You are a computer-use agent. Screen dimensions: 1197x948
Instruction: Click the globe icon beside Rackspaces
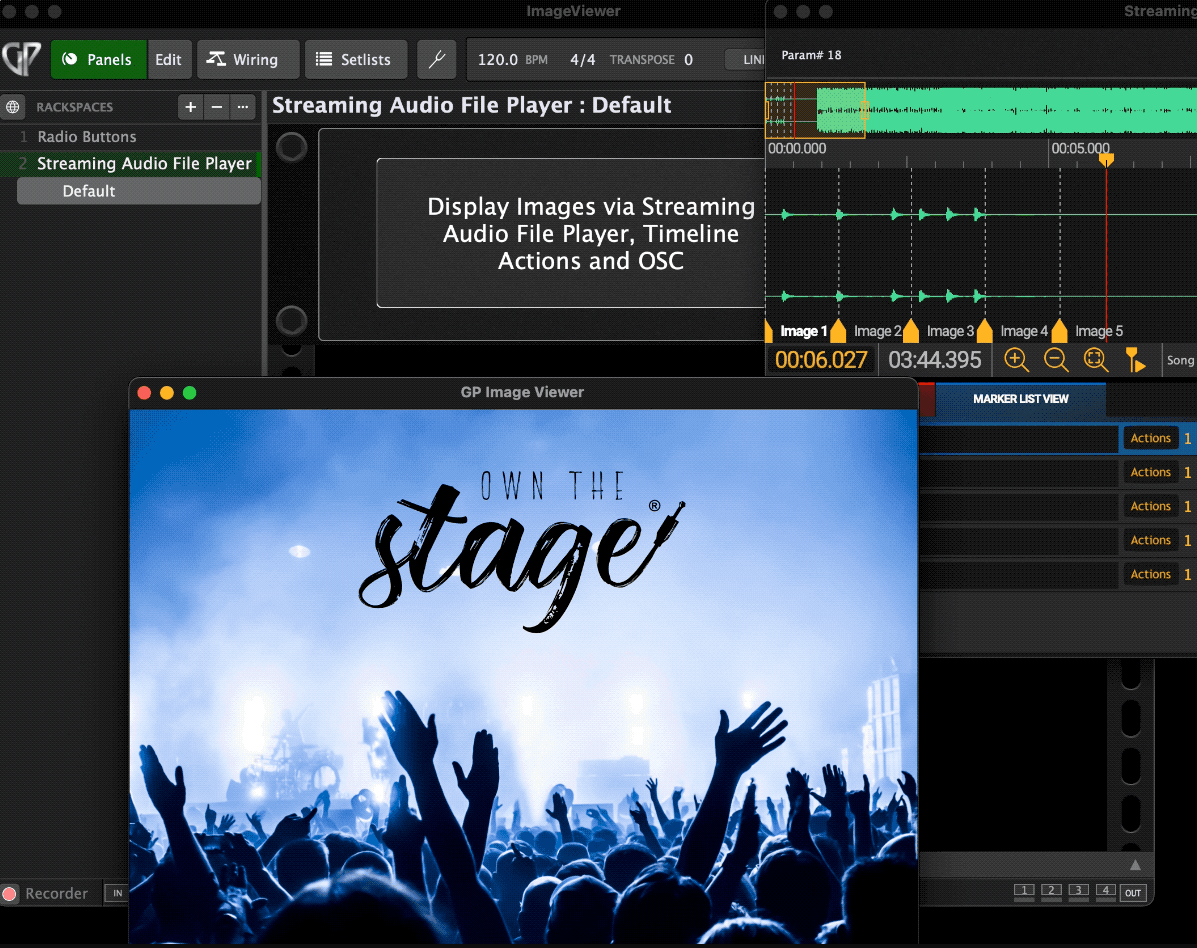point(13,107)
